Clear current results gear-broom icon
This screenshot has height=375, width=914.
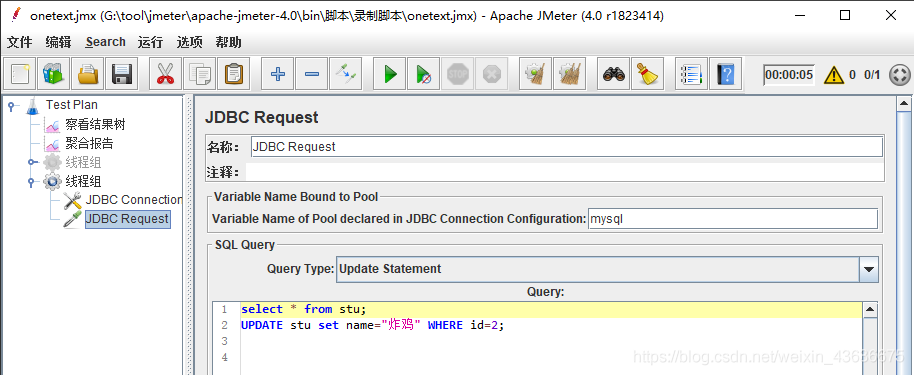535,74
